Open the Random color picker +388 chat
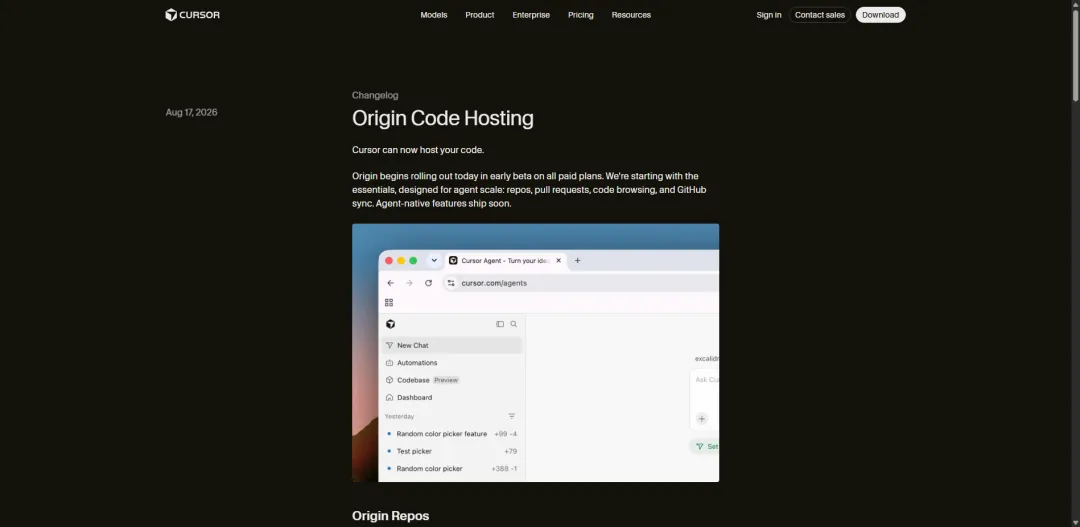 coord(452,468)
